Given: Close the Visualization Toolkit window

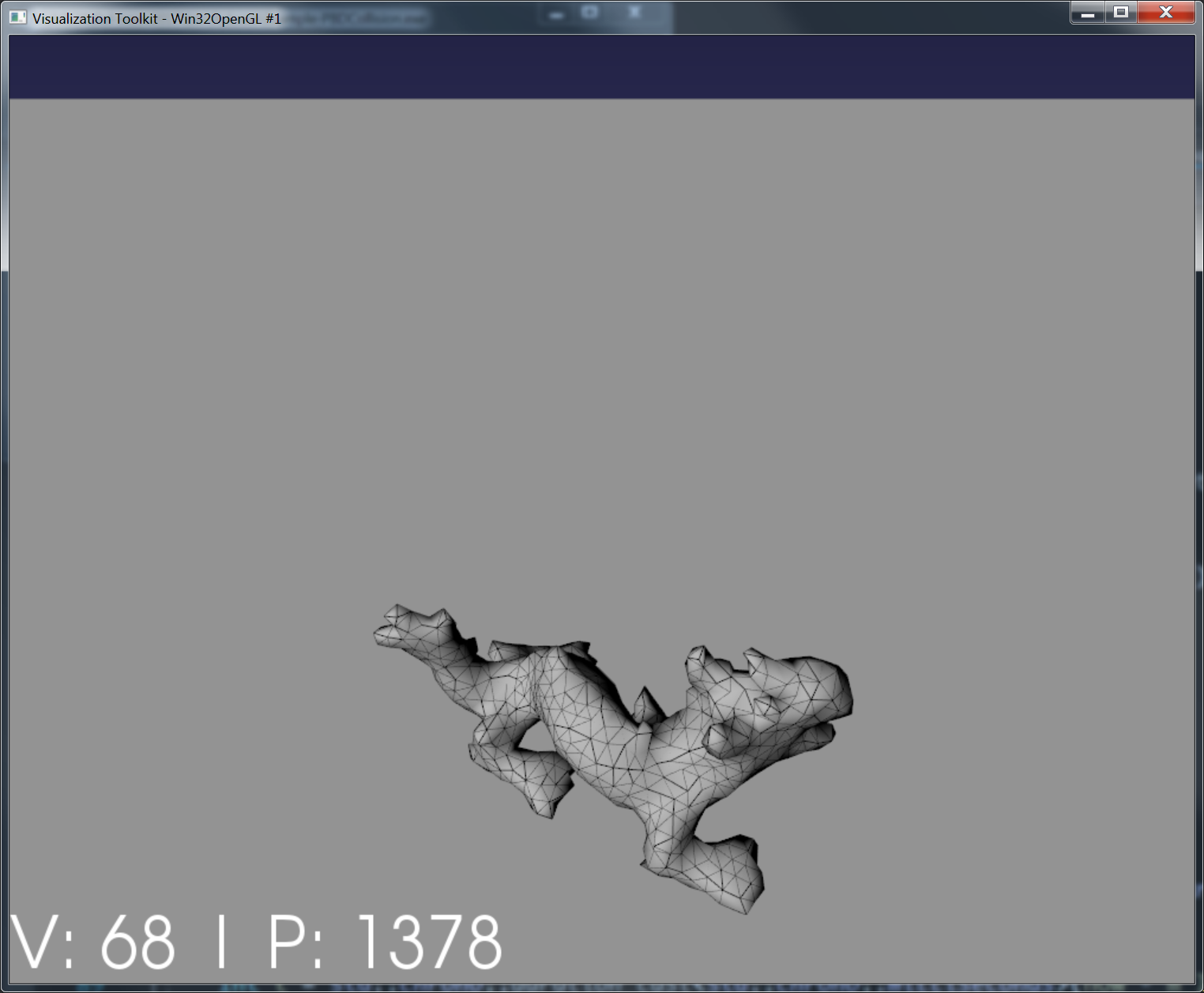Looking at the screenshot, I should pyautogui.click(x=1166, y=13).
